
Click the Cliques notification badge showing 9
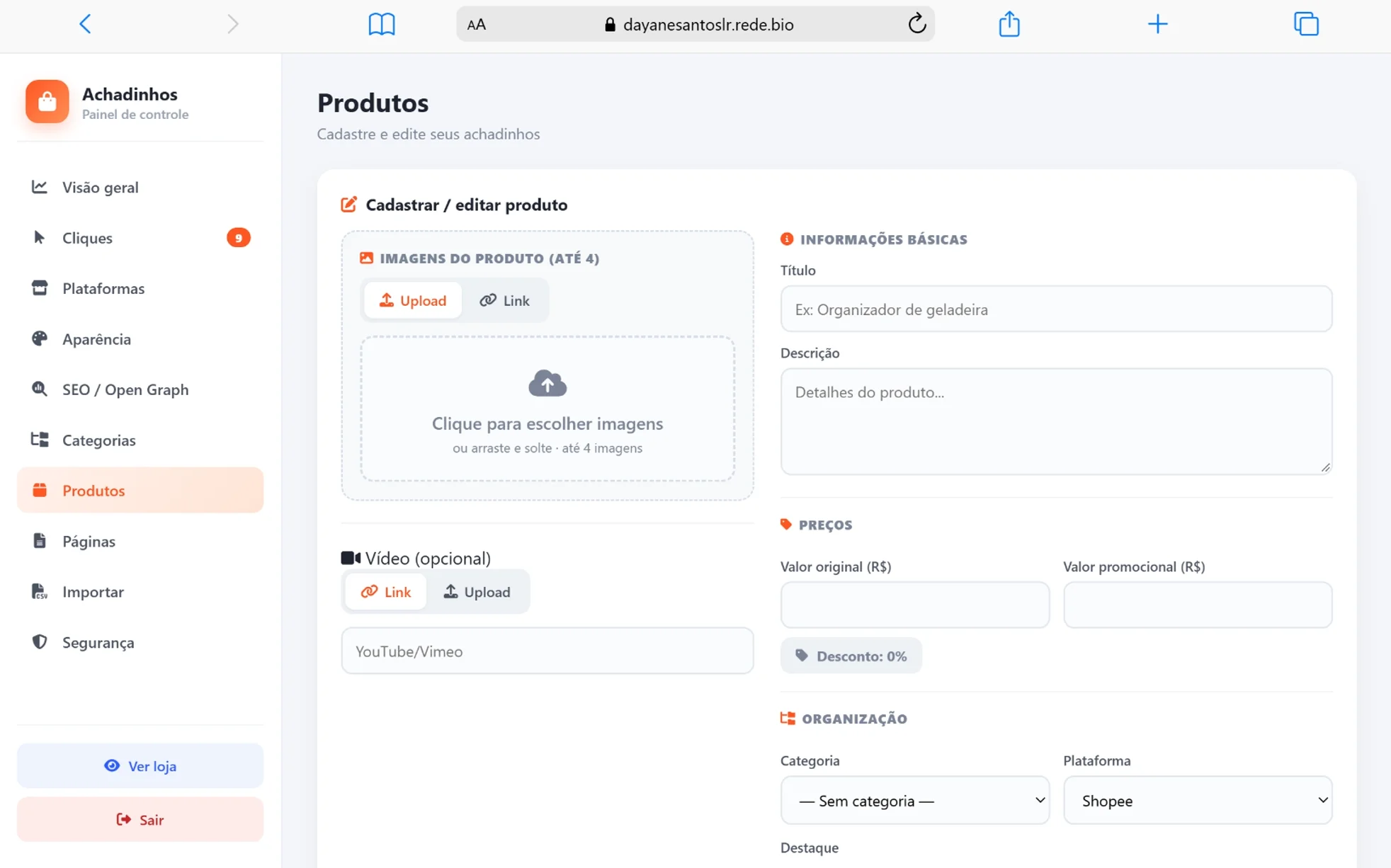coord(239,238)
